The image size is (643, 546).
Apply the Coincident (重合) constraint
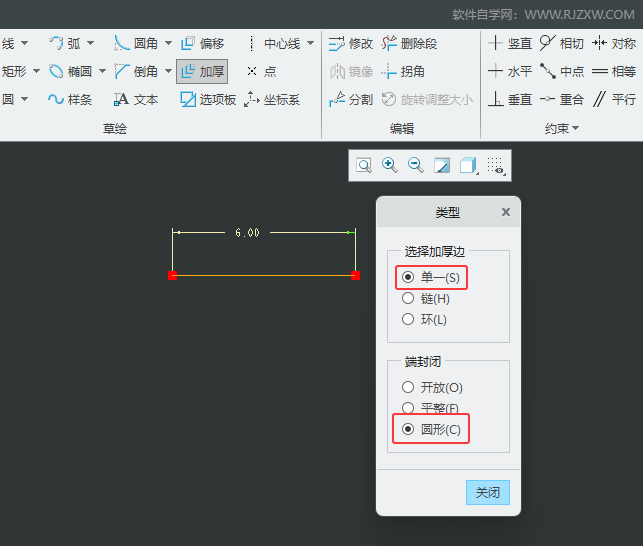(x=562, y=99)
